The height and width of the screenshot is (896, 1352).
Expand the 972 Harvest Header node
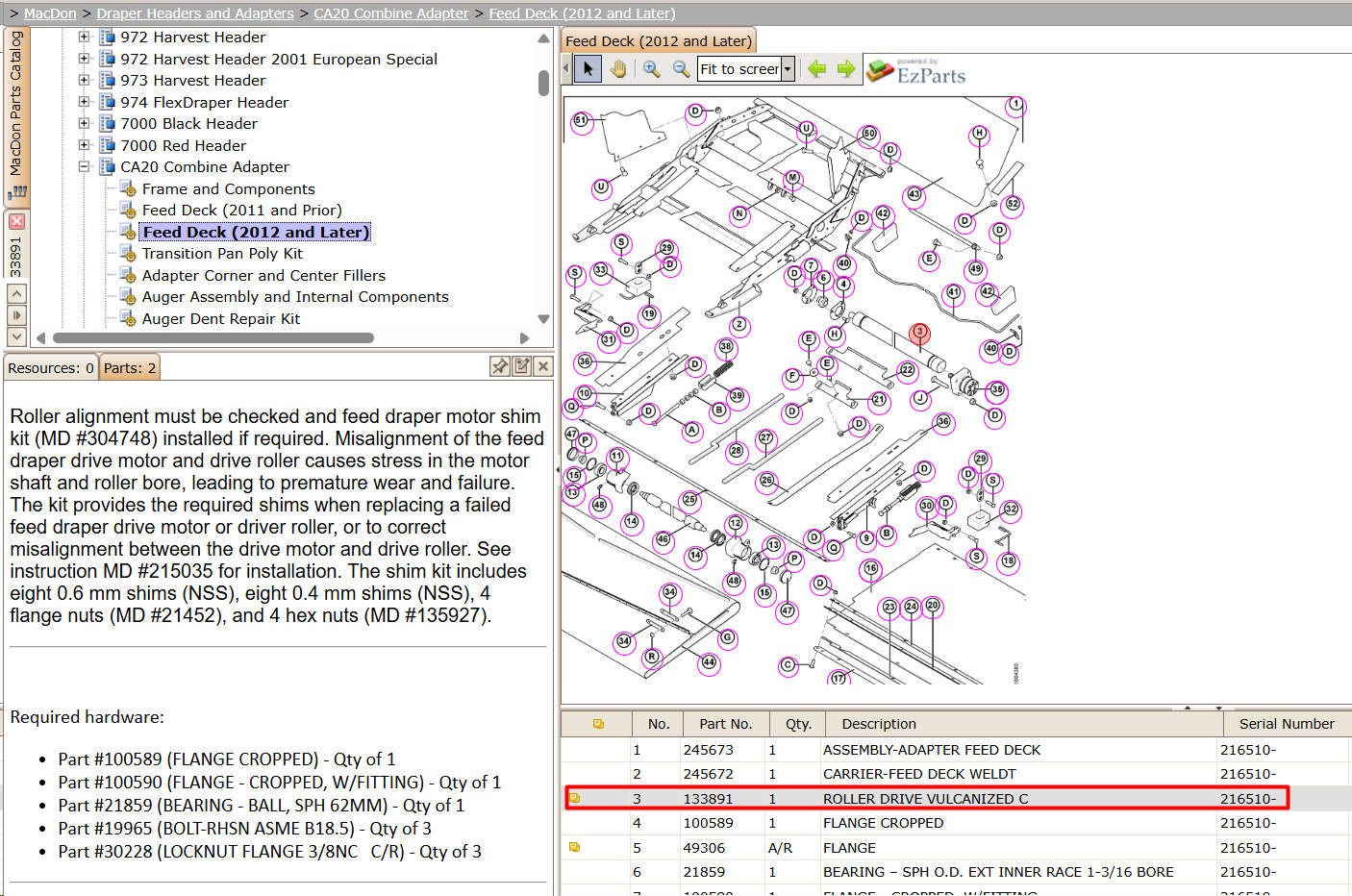(x=84, y=37)
